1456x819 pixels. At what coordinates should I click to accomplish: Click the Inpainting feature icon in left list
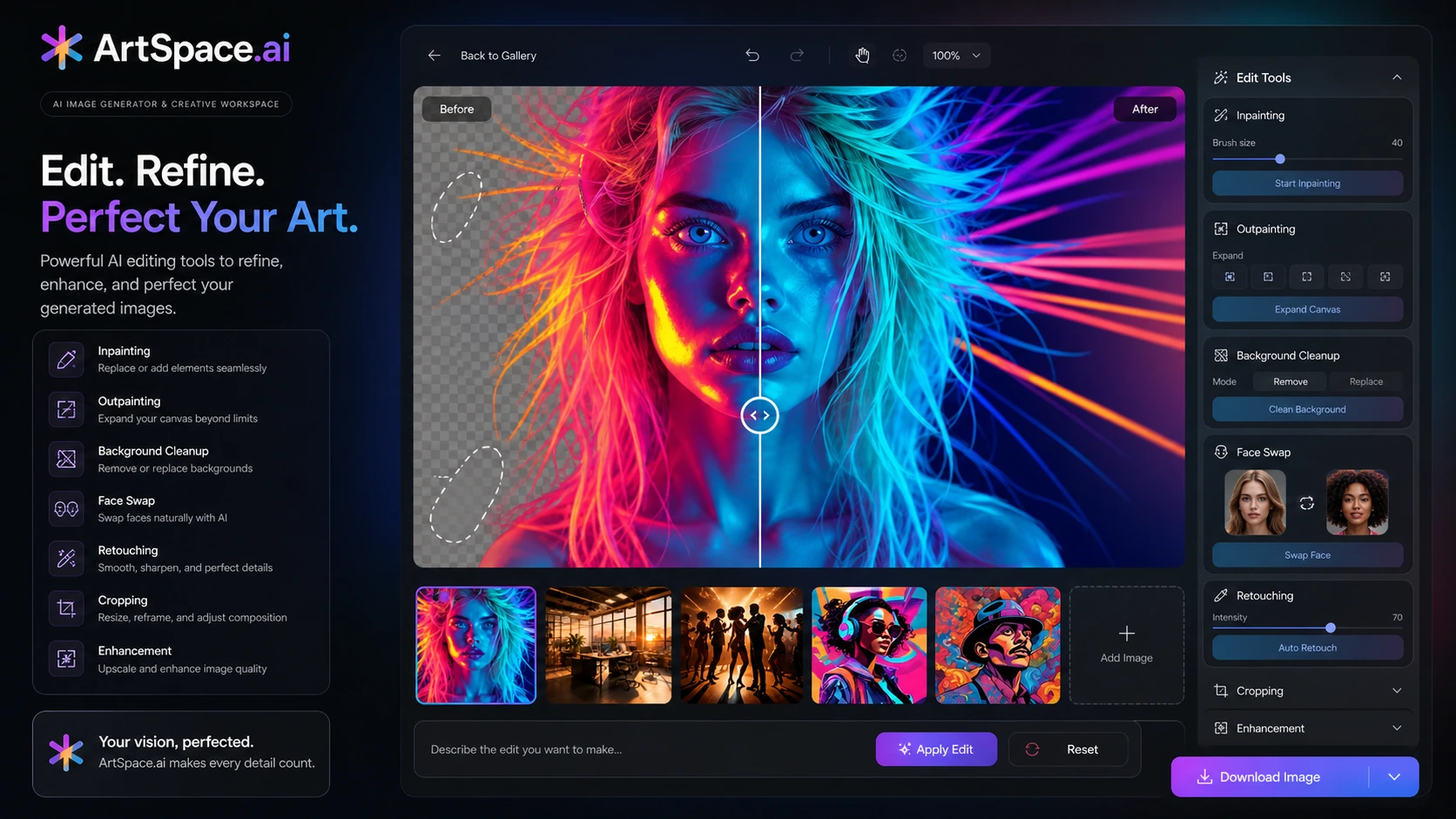coord(66,359)
